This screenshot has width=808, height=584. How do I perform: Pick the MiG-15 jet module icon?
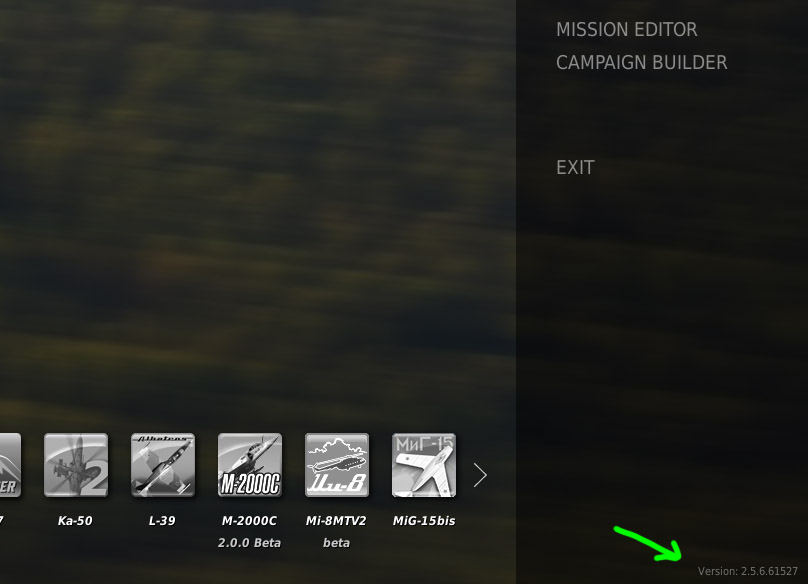click(x=424, y=465)
